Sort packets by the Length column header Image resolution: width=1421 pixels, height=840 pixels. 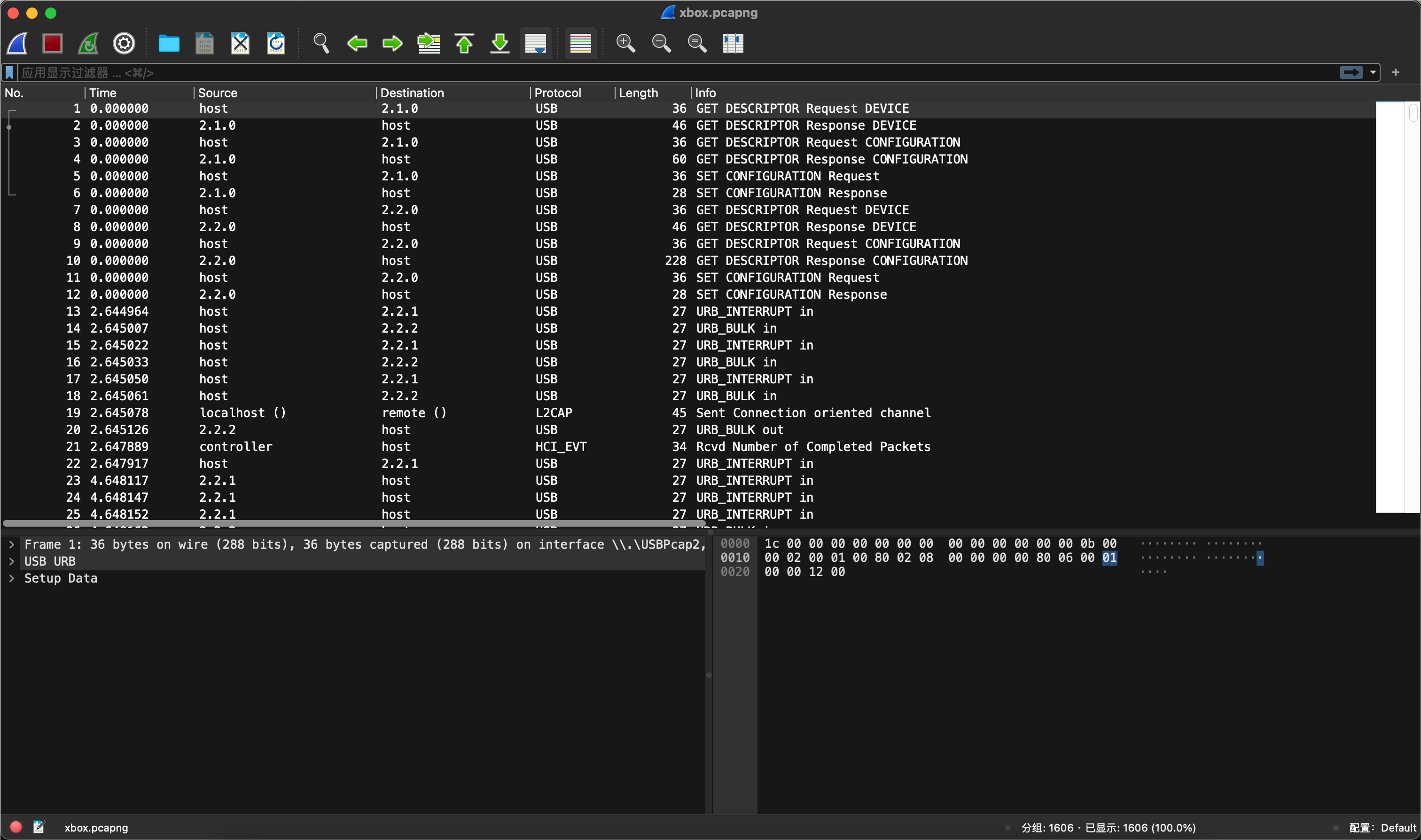[x=653, y=93]
